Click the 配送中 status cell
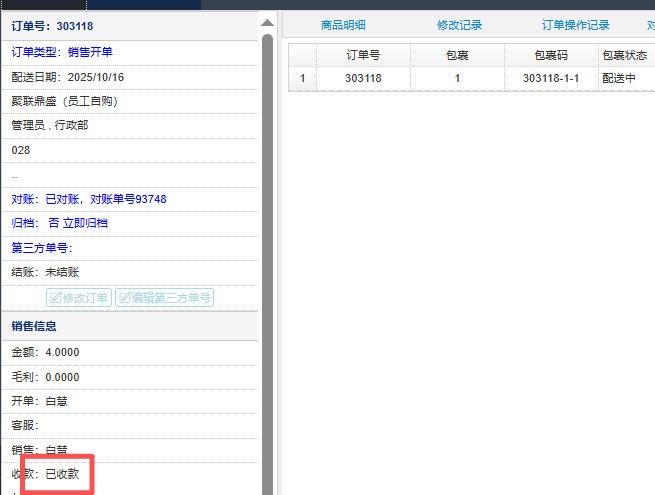 619,78
